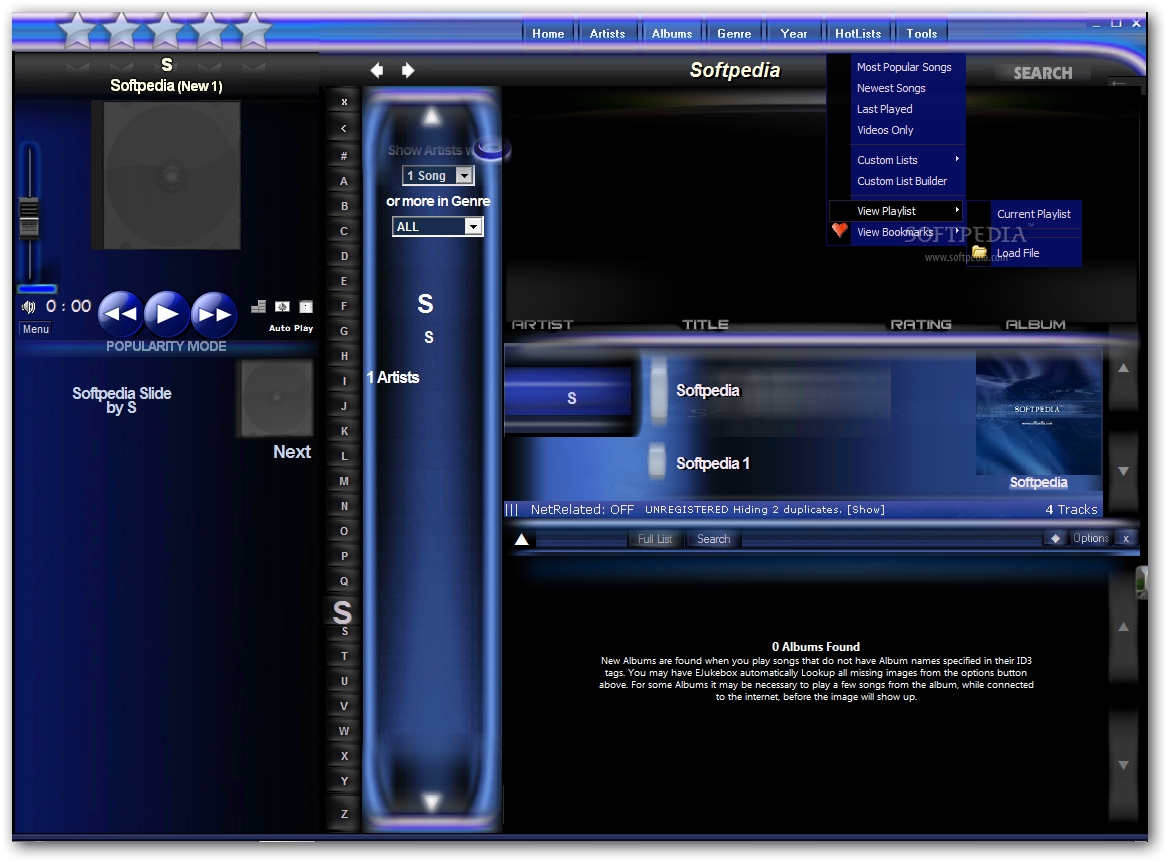Open the equalizer bars icon
The height and width of the screenshot is (862, 1168).
pyautogui.click(x=258, y=306)
